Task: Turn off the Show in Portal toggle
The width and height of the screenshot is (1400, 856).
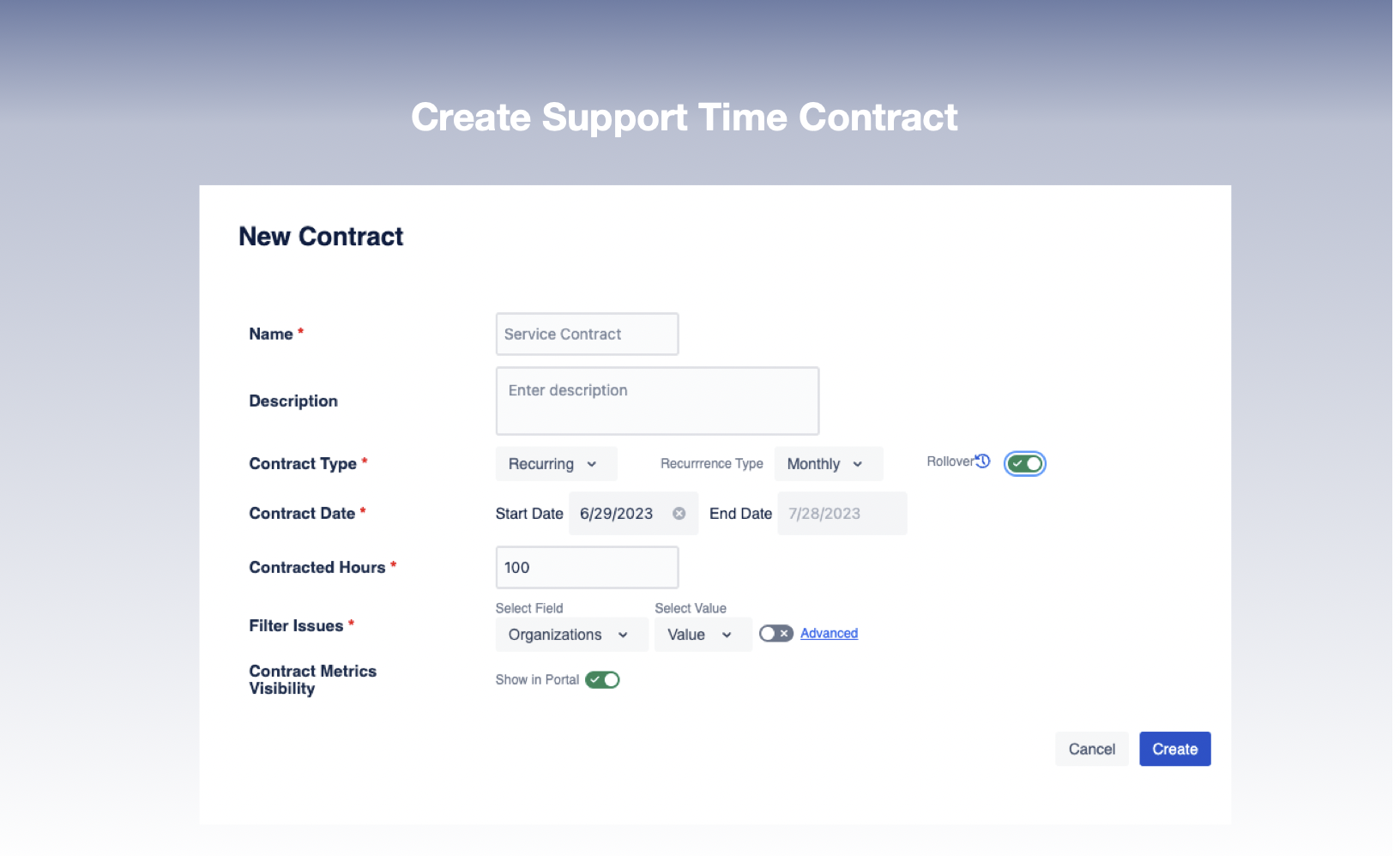Action: coord(602,680)
